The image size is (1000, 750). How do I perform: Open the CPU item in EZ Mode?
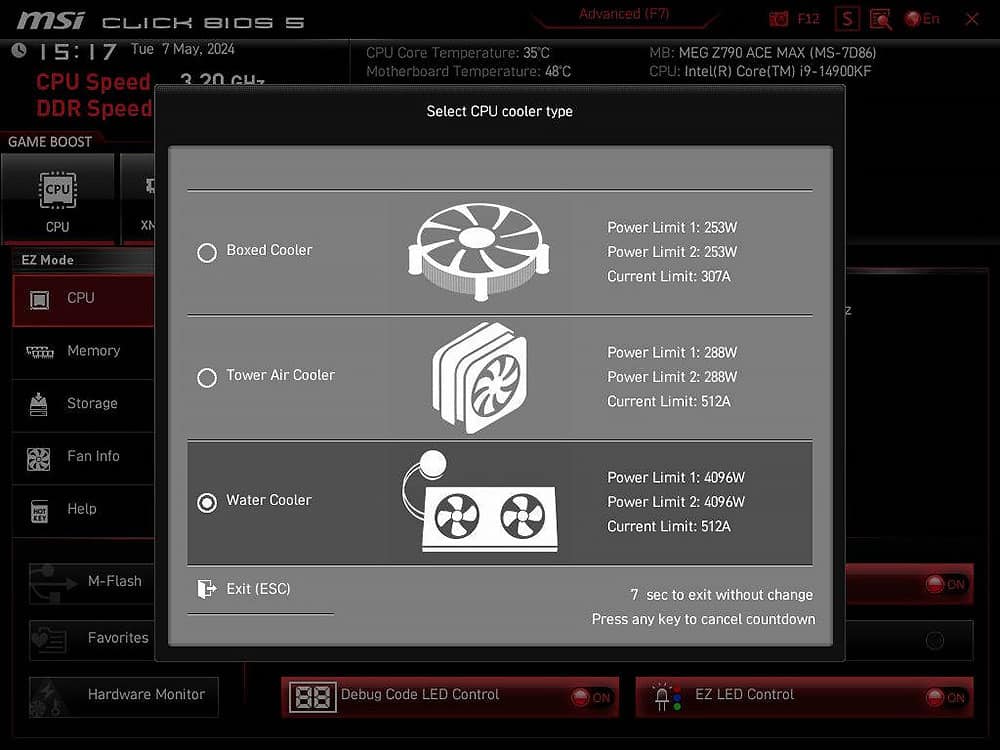point(83,300)
